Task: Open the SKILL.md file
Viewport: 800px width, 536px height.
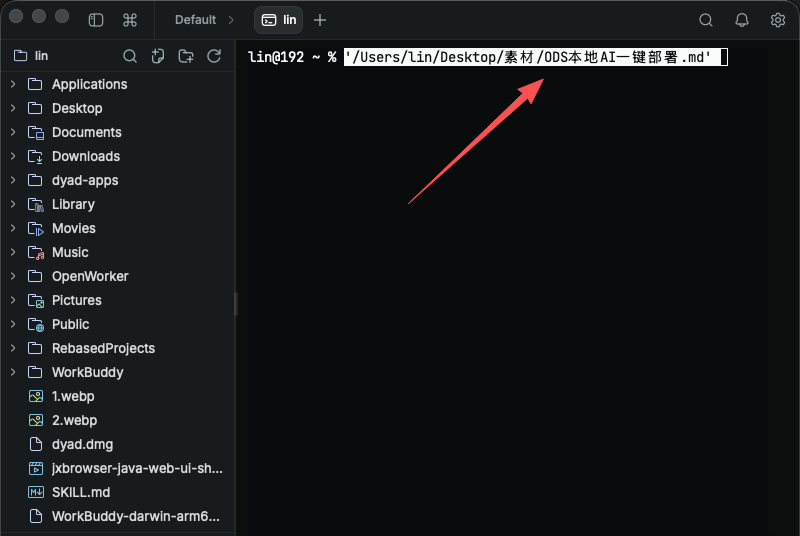Action: point(117,492)
